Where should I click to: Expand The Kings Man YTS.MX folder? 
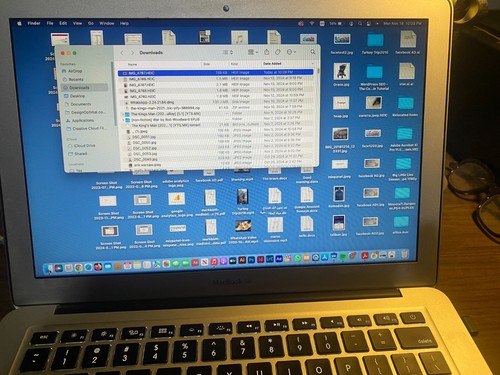click(x=123, y=114)
